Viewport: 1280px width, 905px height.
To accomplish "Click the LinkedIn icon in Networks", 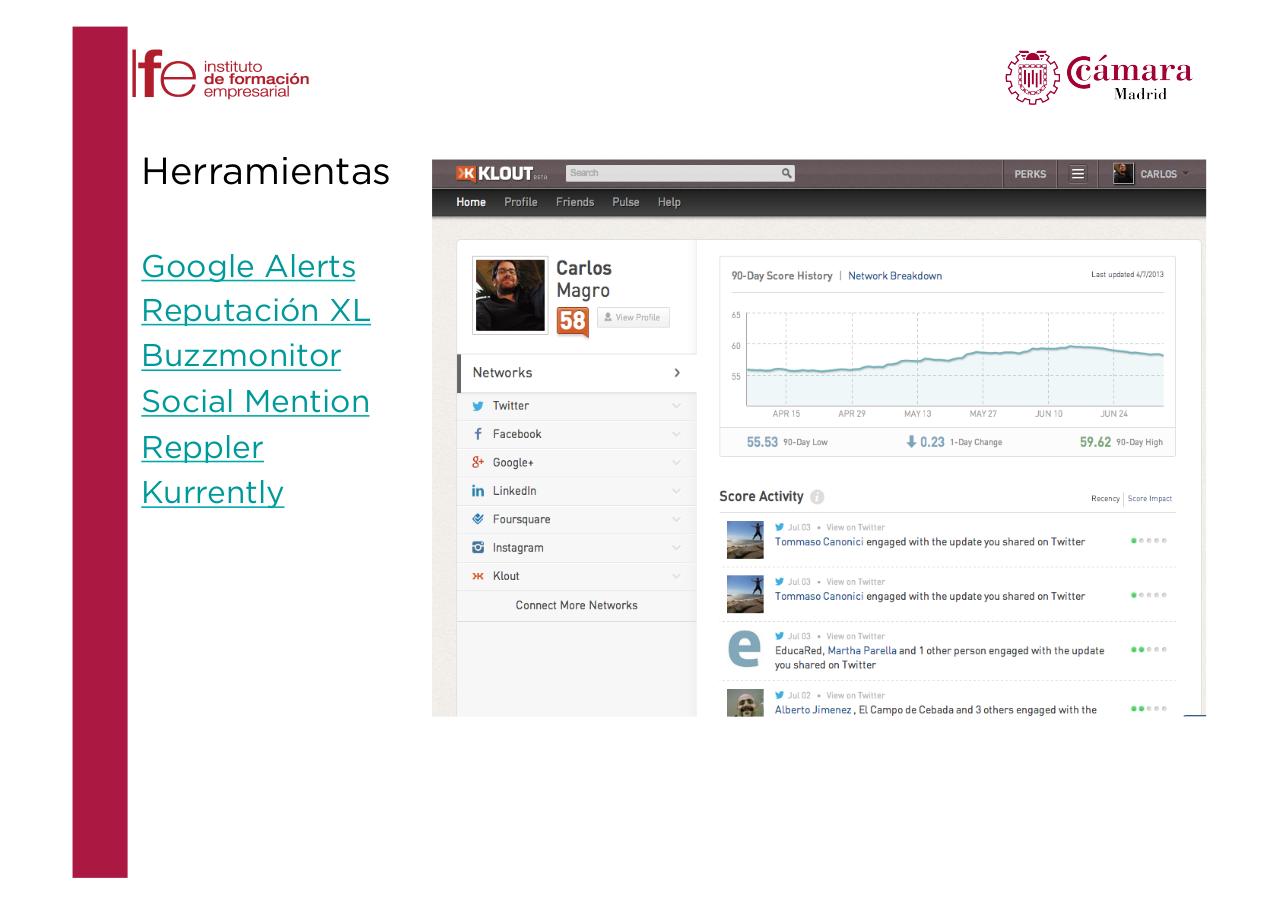I will click(x=477, y=491).
